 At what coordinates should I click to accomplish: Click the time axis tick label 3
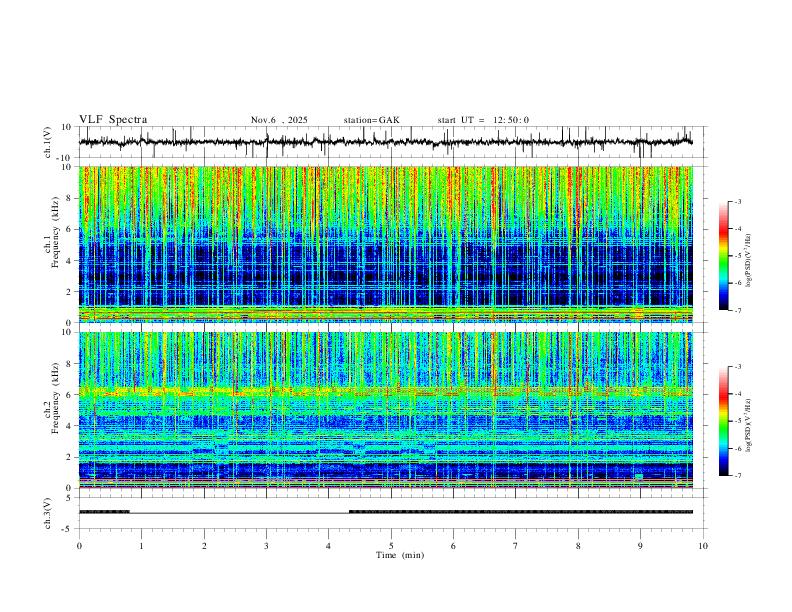(x=266, y=546)
